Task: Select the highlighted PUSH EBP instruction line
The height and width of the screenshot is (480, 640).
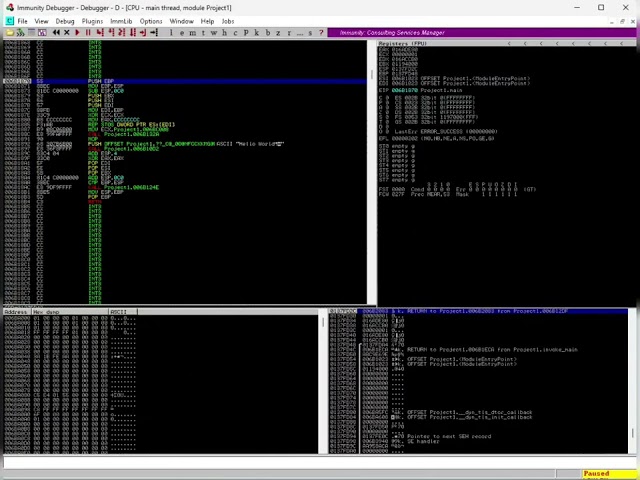Action: 184,81
